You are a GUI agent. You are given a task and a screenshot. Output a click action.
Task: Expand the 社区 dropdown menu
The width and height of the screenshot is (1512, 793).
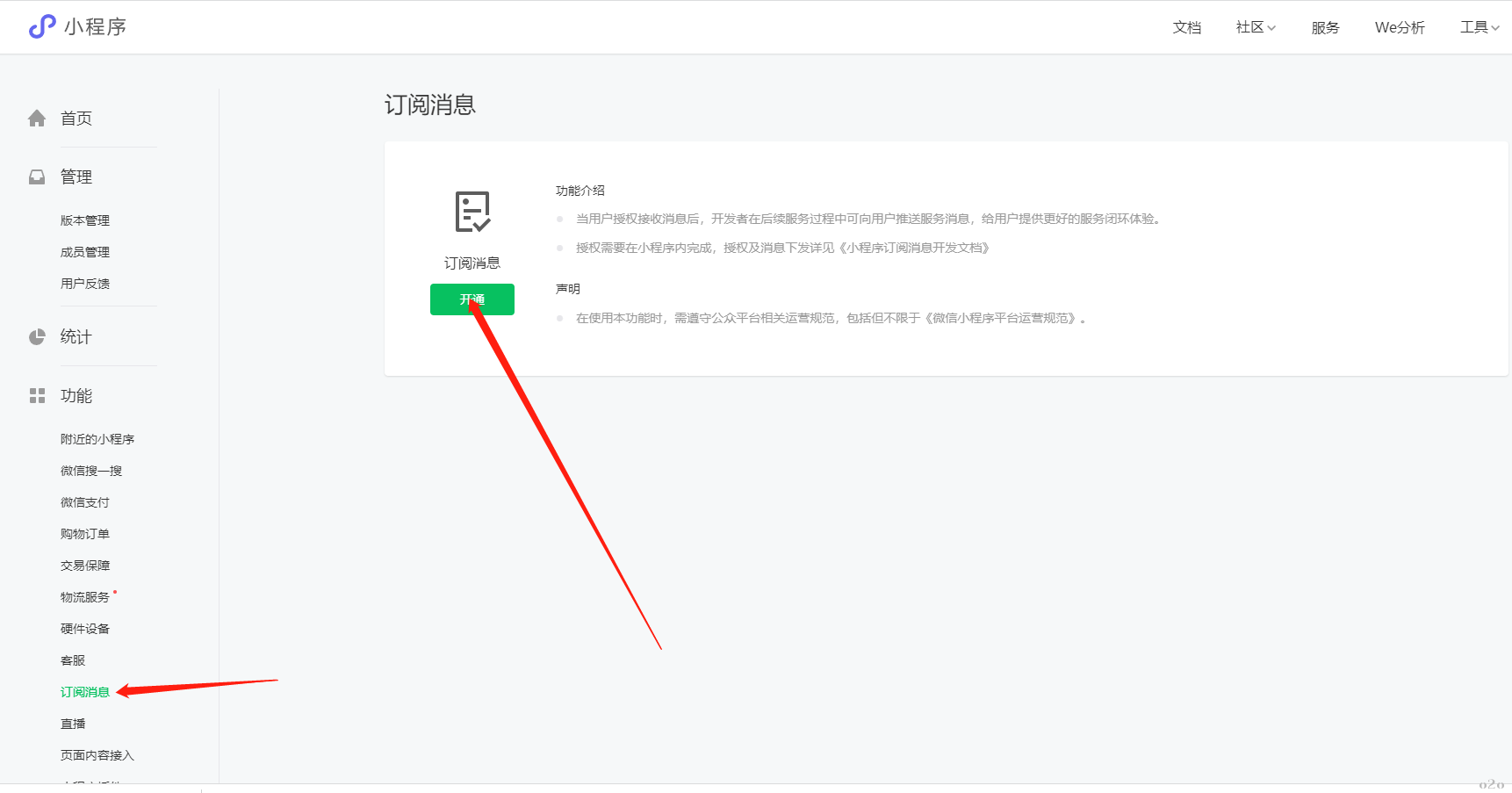(x=1256, y=28)
